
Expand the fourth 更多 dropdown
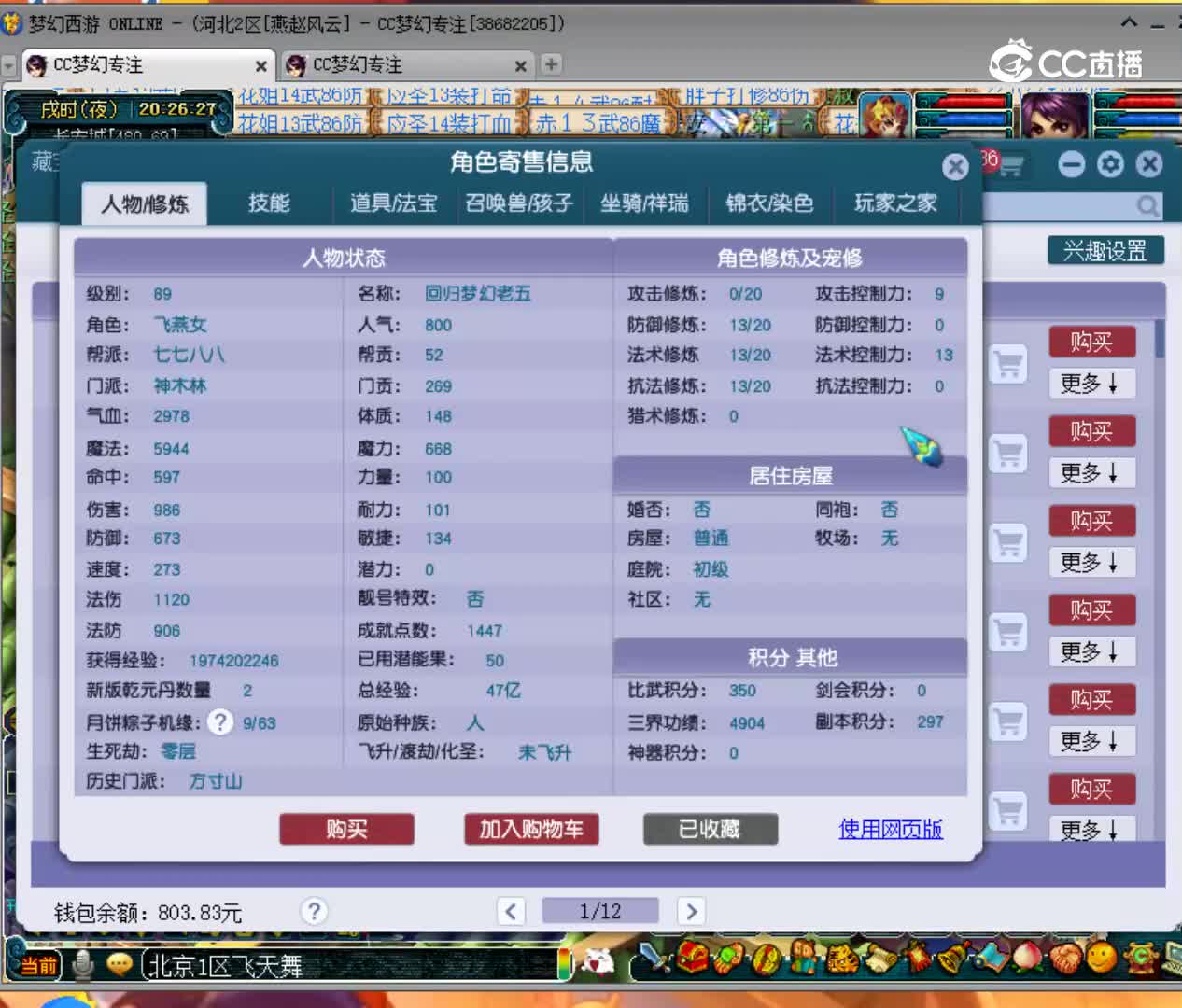1091,651
